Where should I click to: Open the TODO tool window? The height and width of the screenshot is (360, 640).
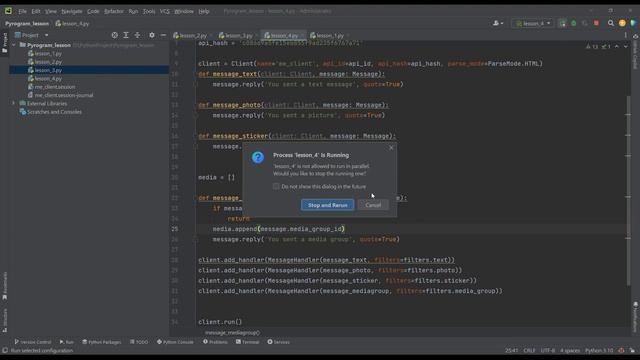pyautogui.click(x=139, y=342)
